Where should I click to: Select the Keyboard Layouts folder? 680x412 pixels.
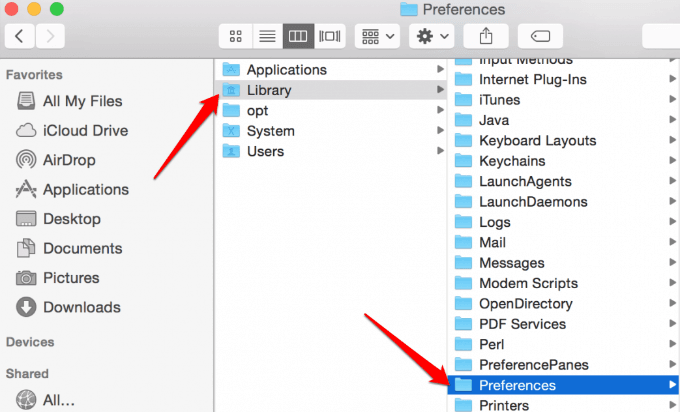pos(564,141)
